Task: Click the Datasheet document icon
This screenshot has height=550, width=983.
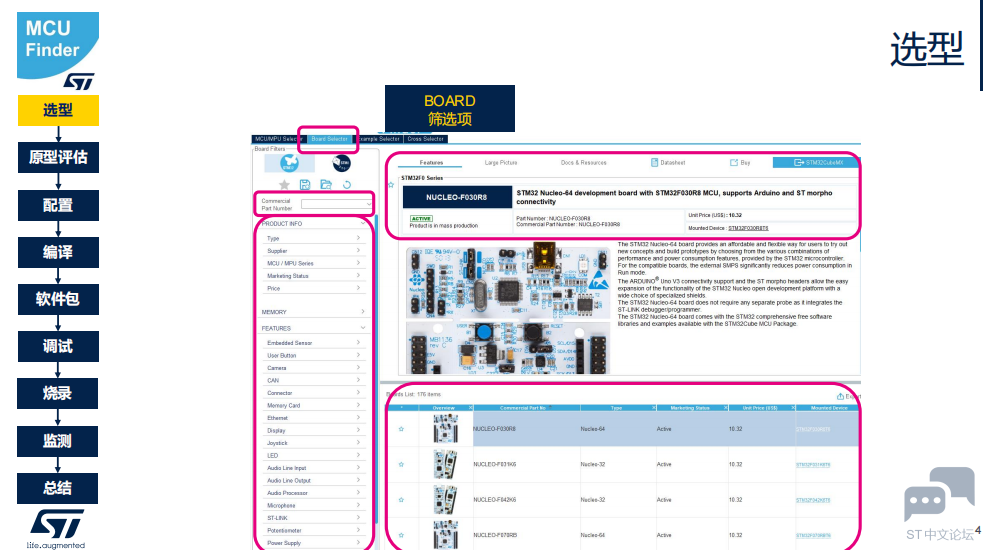Action: (x=654, y=162)
